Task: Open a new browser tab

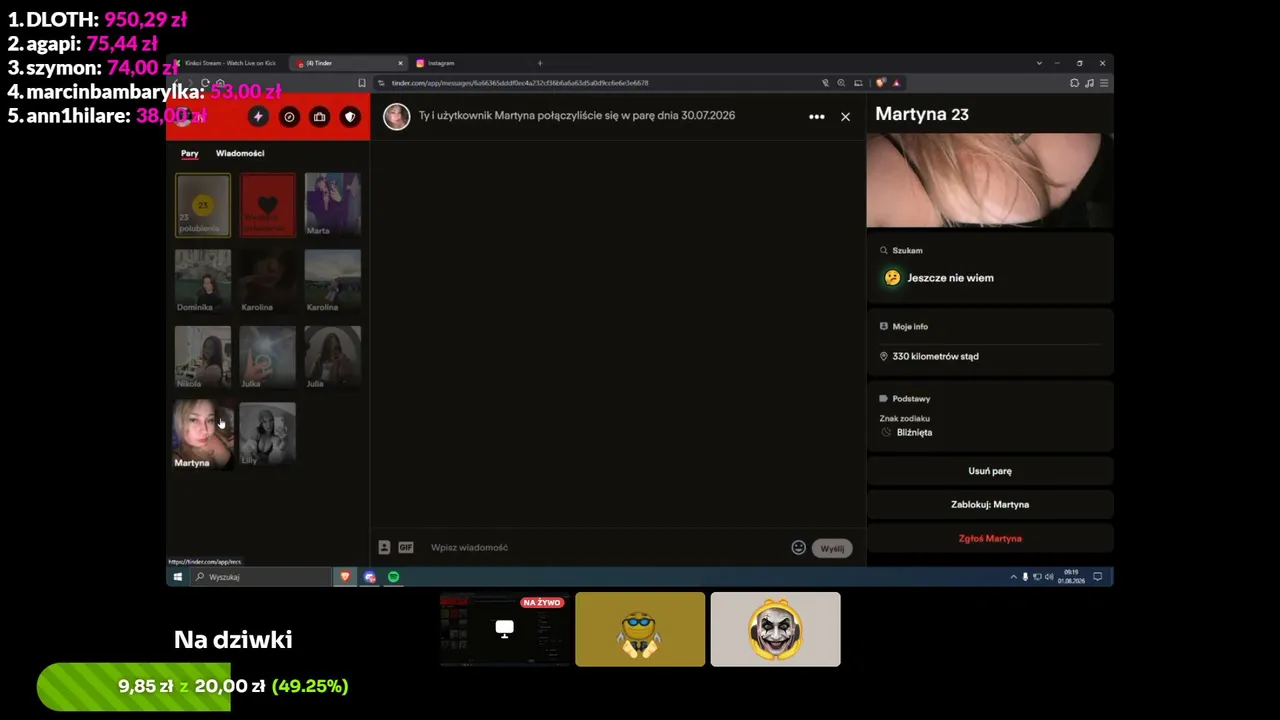Action: (x=540, y=63)
